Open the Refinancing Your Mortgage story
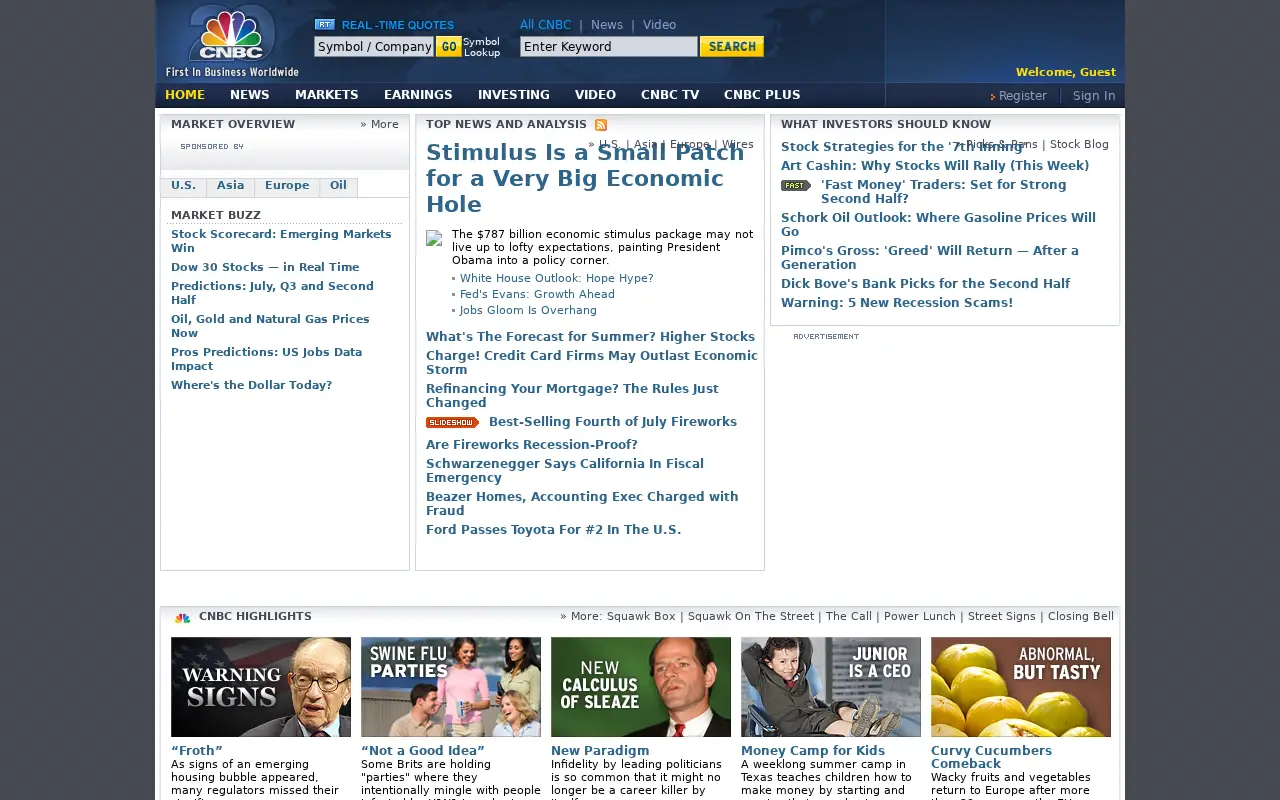This screenshot has height=800, width=1280. pyautogui.click(x=572, y=396)
